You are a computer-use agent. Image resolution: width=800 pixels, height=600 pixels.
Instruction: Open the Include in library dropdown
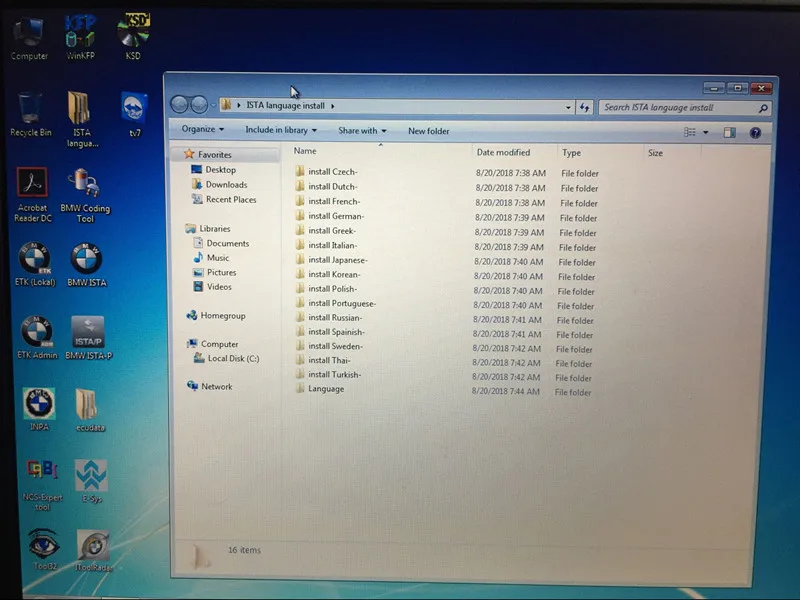click(x=281, y=130)
